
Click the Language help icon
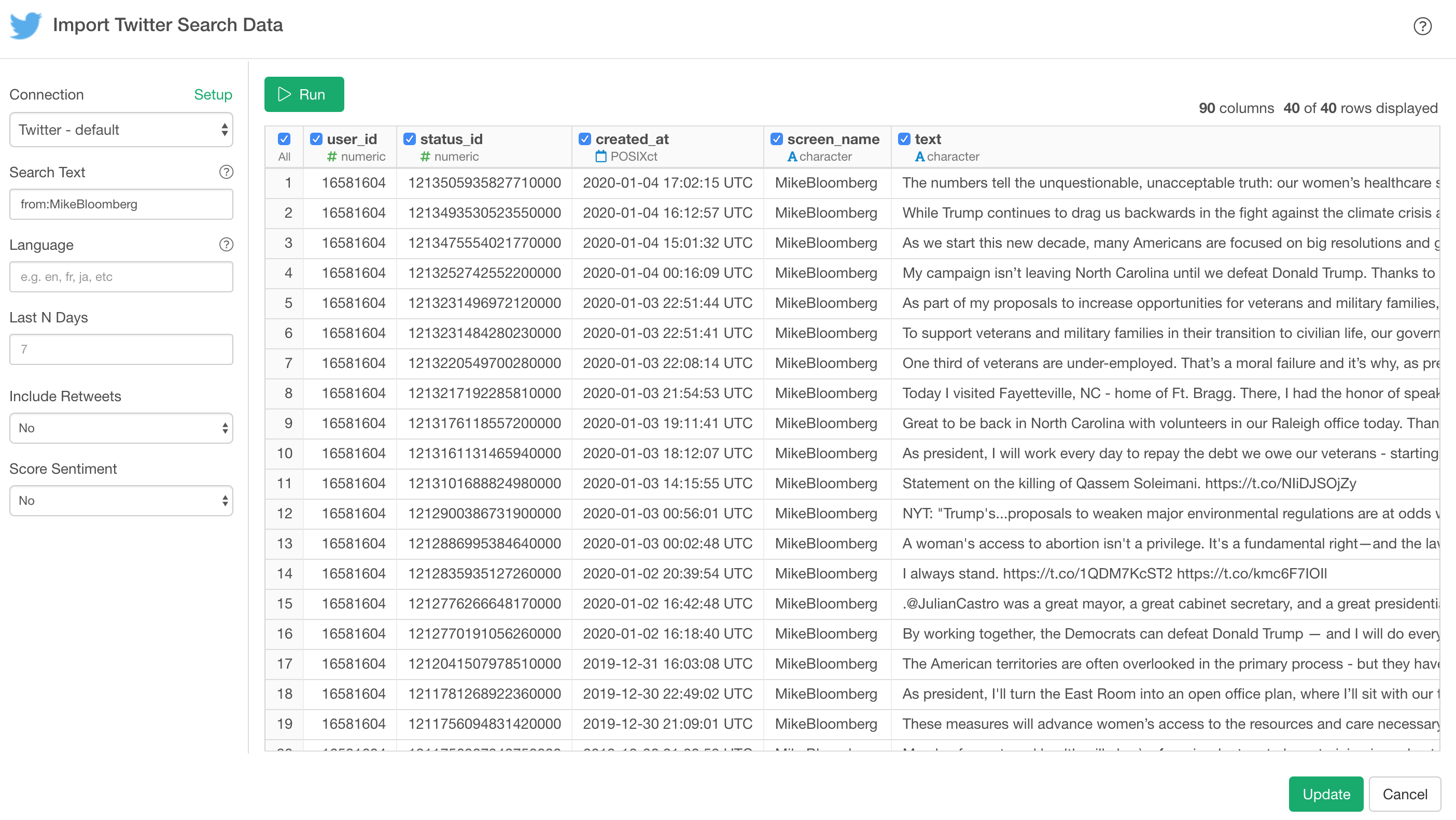[x=226, y=245]
